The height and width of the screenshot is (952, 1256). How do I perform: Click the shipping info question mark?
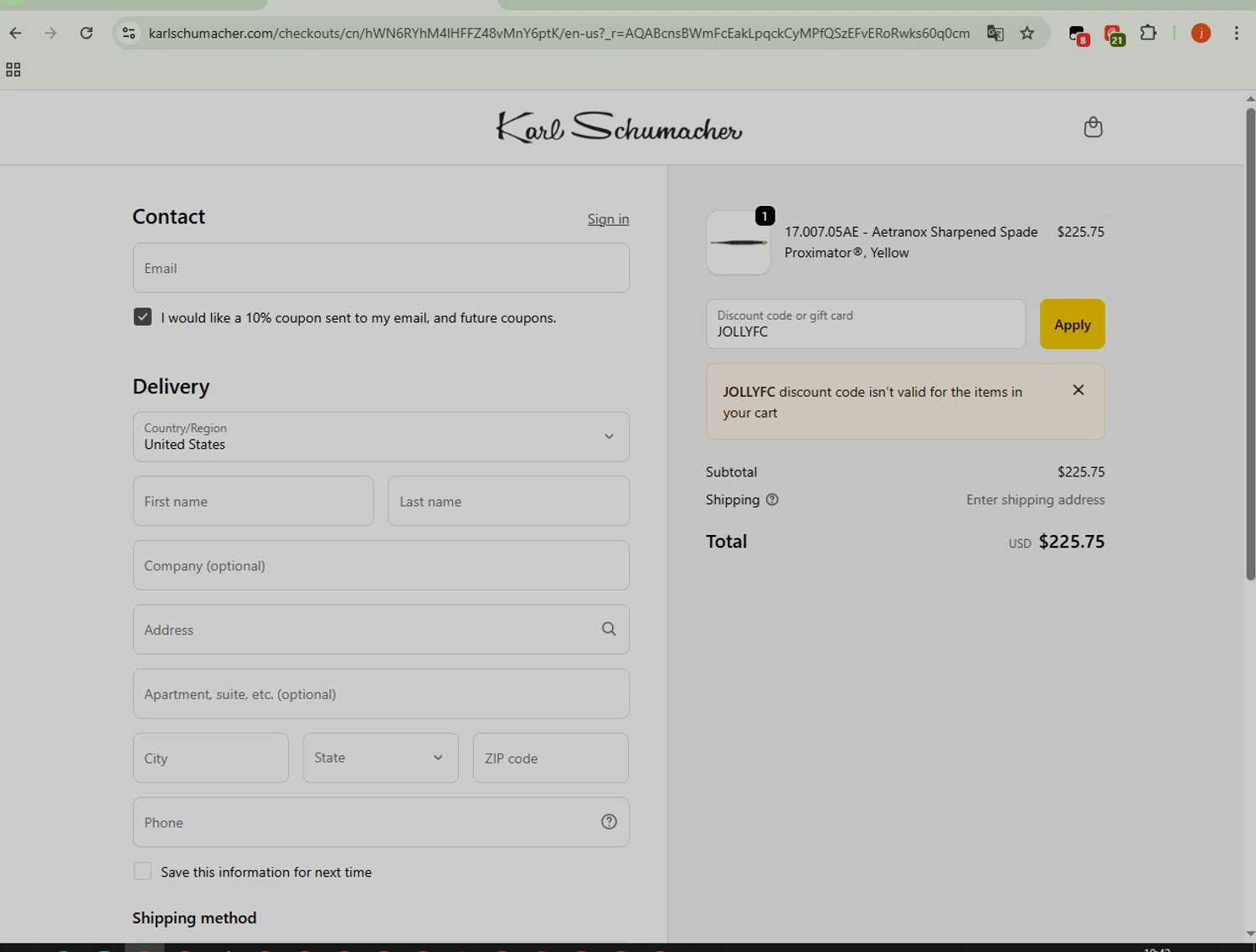(772, 500)
